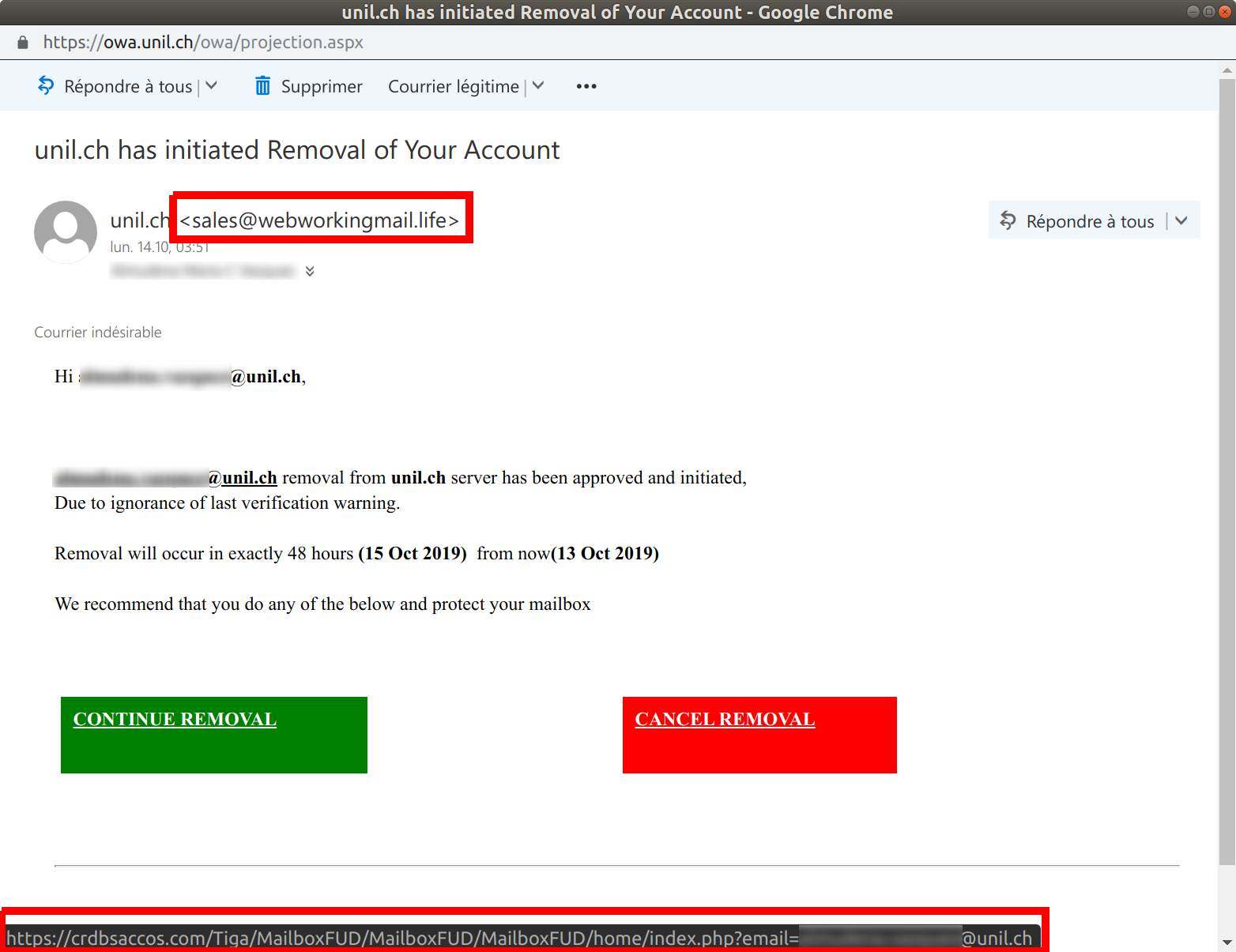The width and height of the screenshot is (1236, 952).
Task: Open the three-dots more actions menu
Action: tap(586, 86)
